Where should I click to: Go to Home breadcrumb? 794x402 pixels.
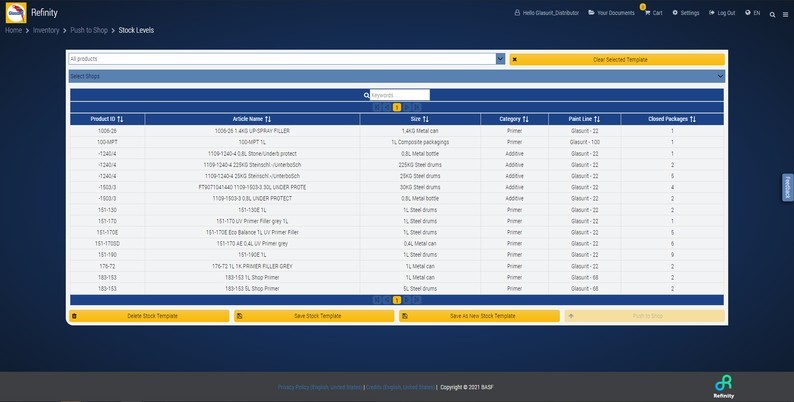click(14, 30)
